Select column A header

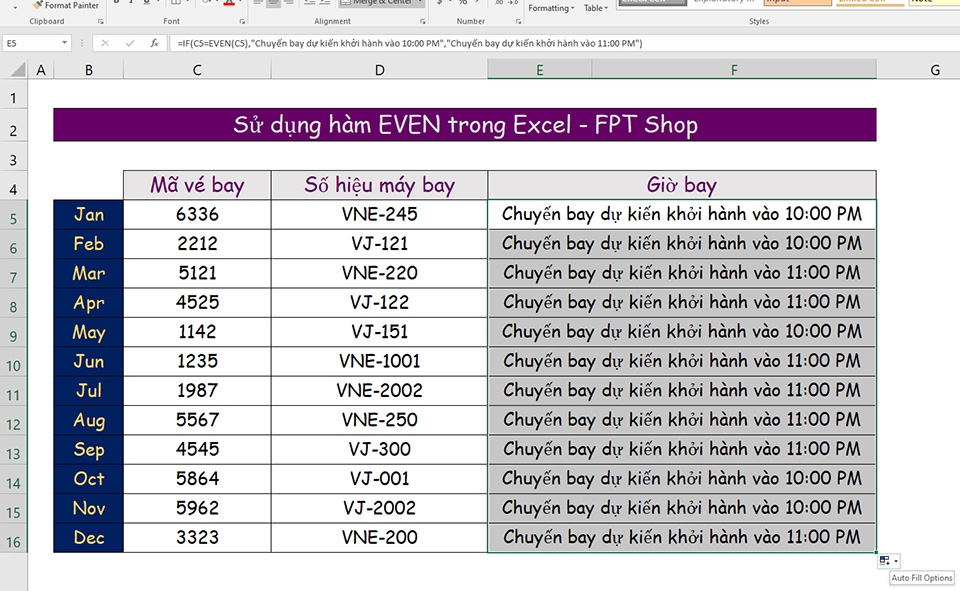[x=41, y=70]
